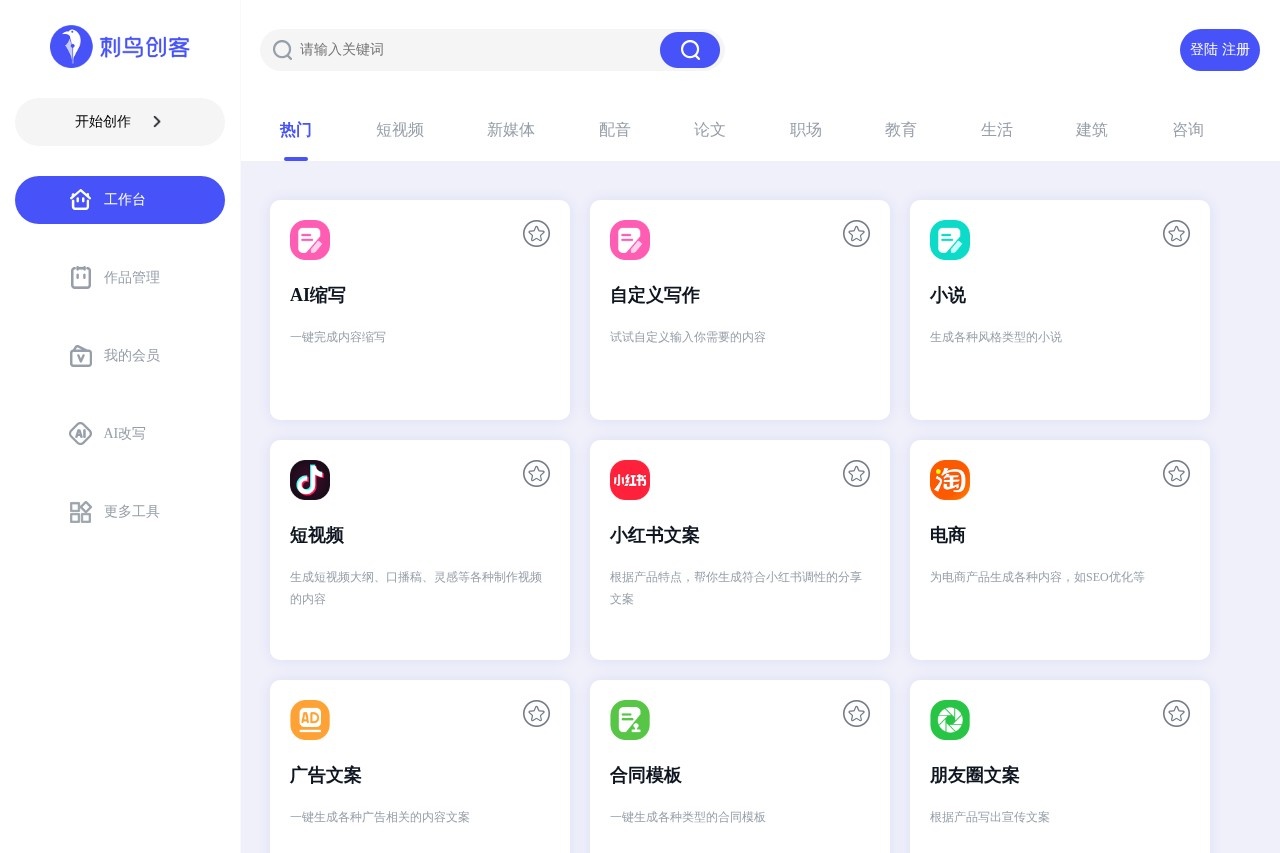This screenshot has height=853, width=1280.
Task: Open the TikTok 短视频 card icon
Action: (310, 480)
